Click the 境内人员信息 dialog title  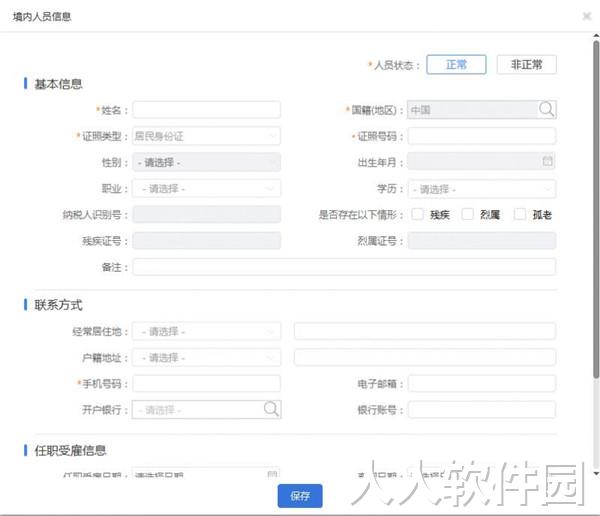(42, 16)
